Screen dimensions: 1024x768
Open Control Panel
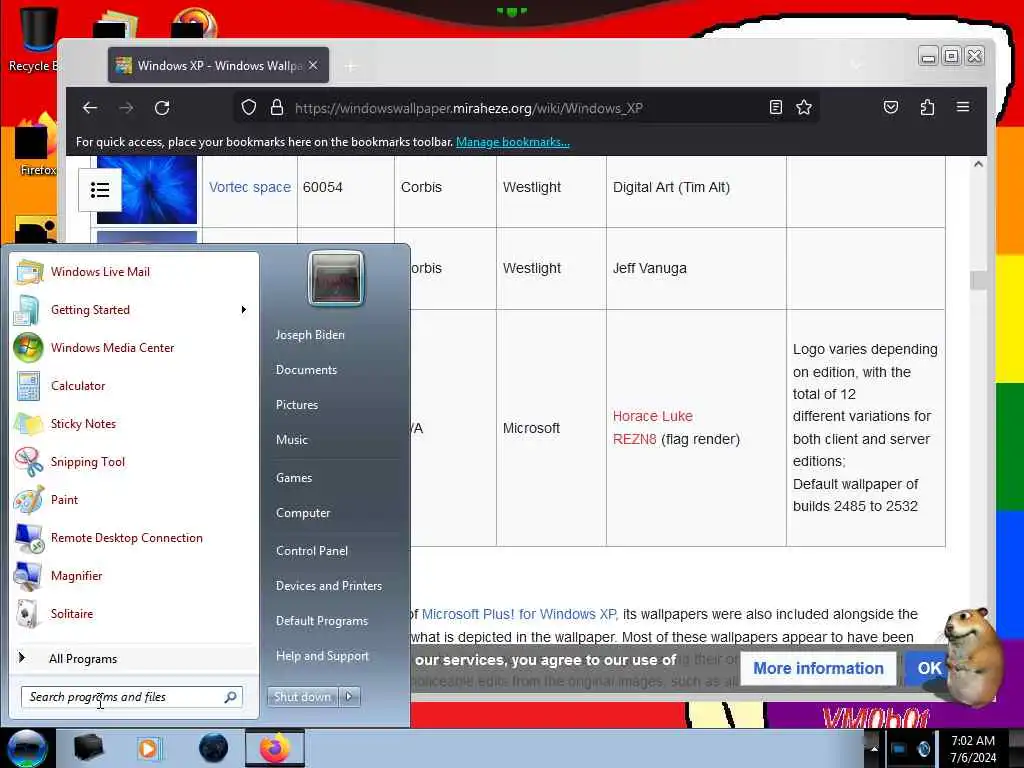pyautogui.click(x=312, y=551)
